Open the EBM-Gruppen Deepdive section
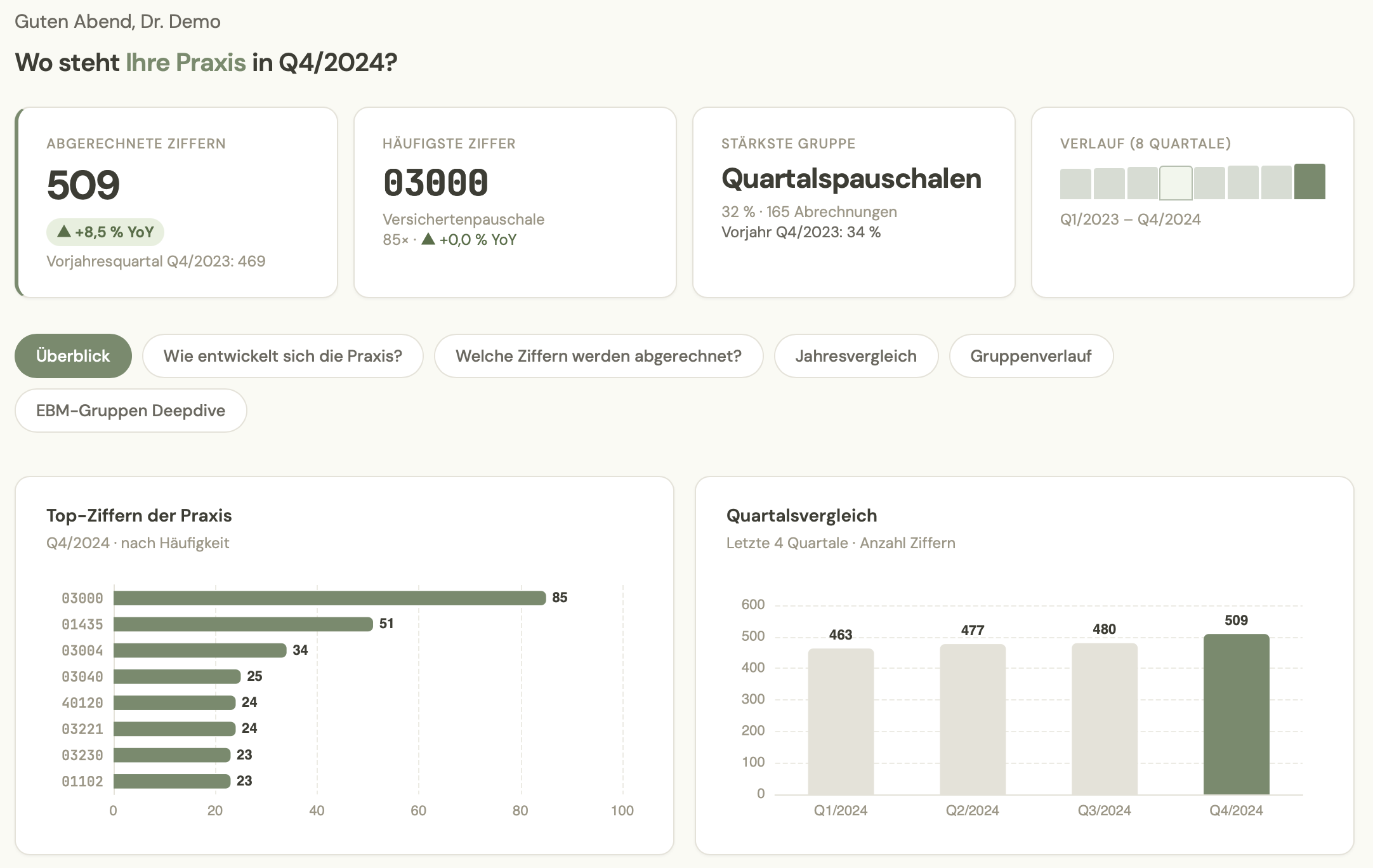Screen dimensions: 1373x868 [x=130, y=411]
